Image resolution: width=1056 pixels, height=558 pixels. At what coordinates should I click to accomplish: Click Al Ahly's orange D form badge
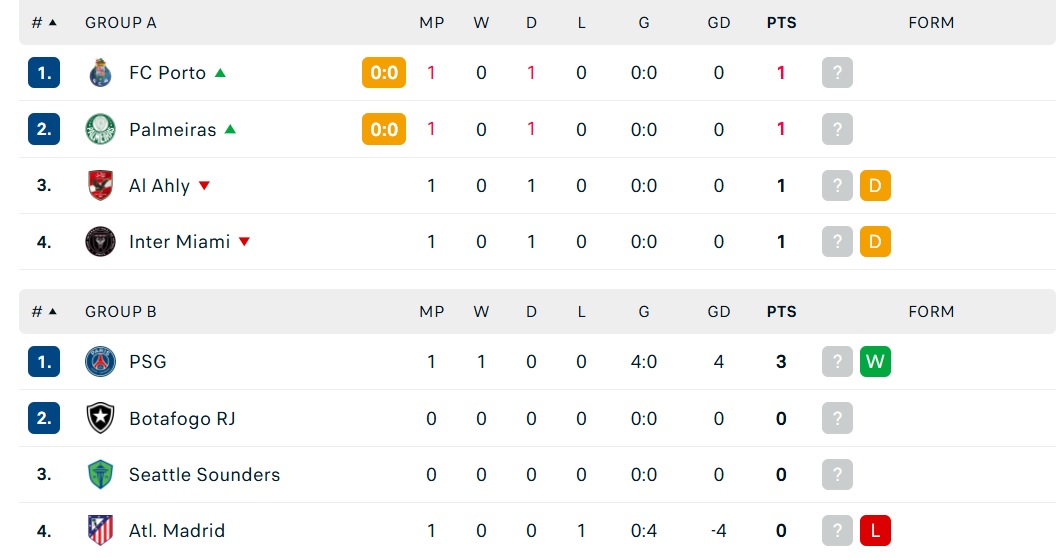coord(876,185)
